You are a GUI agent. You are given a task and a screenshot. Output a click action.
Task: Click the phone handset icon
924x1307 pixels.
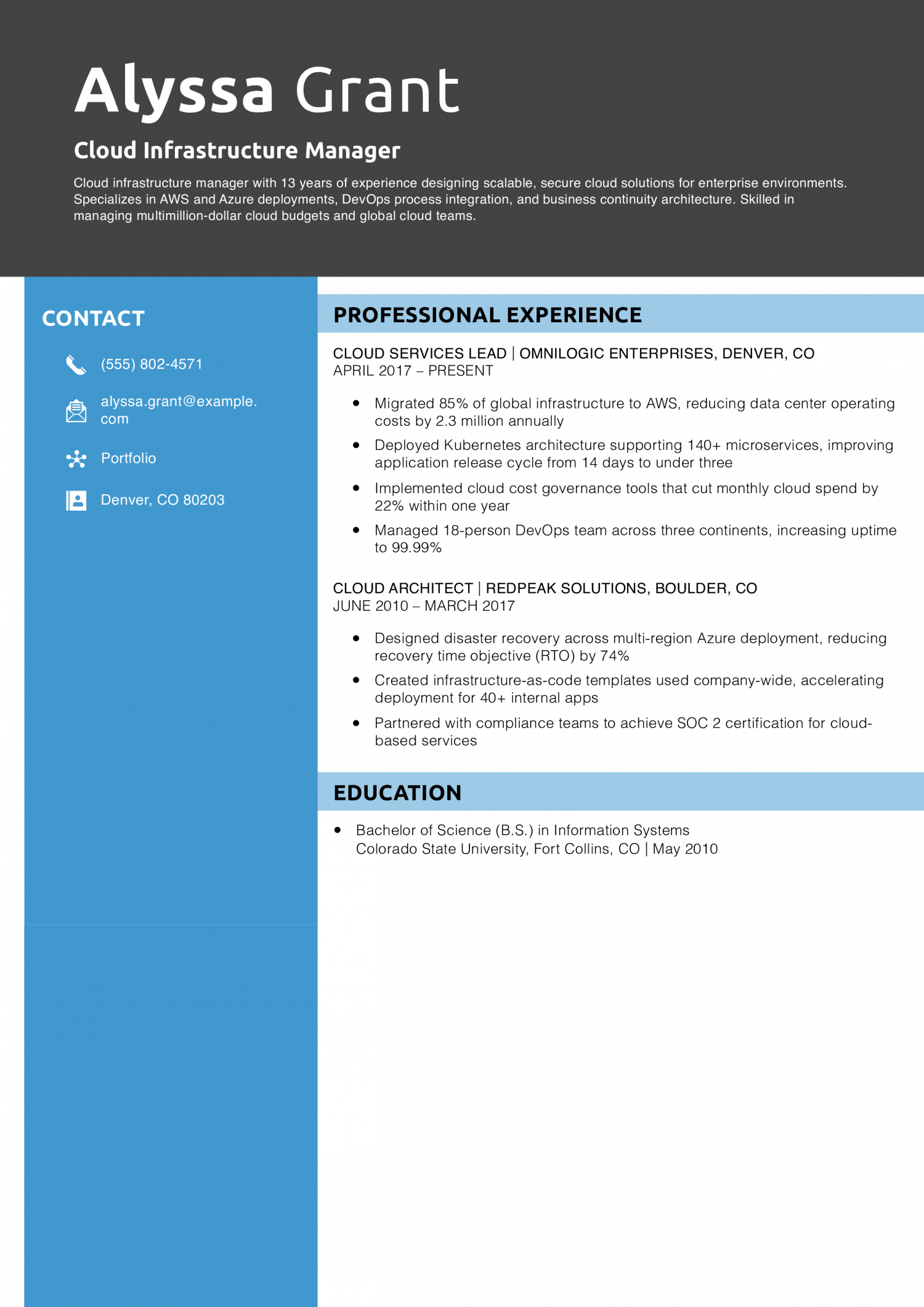[x=76, y=365]
